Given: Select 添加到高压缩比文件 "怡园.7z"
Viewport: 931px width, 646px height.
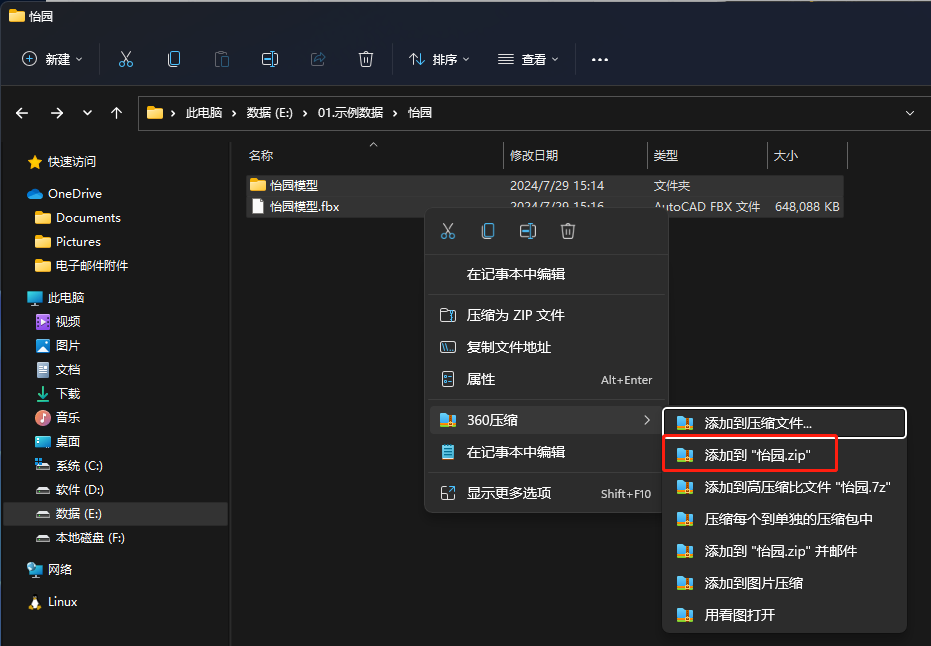Looking at the screenshot, I should tap(797, 487).
